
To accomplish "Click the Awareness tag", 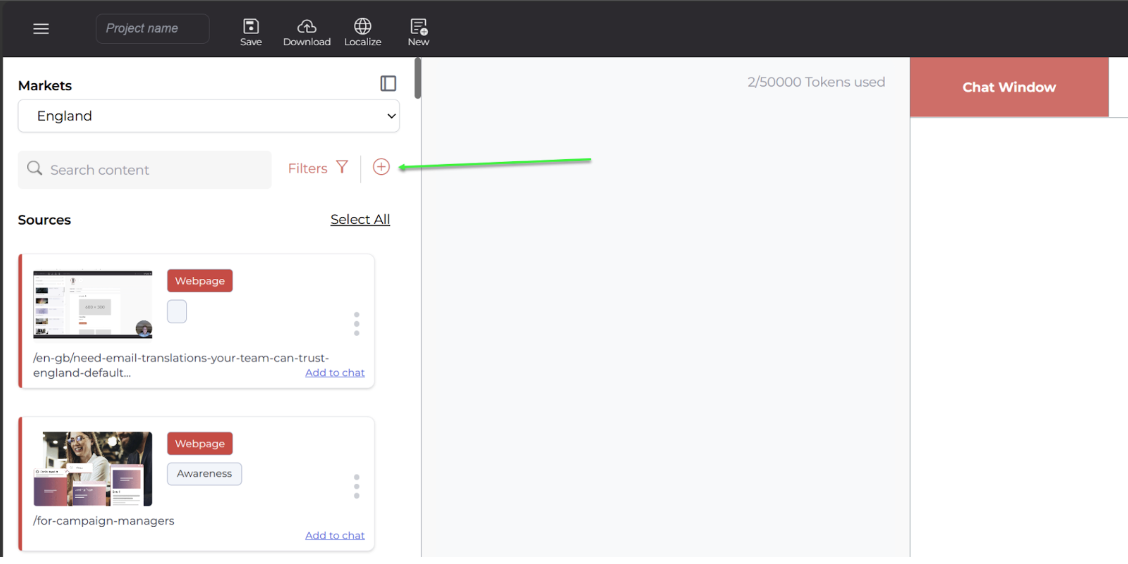I will (204, 474).
